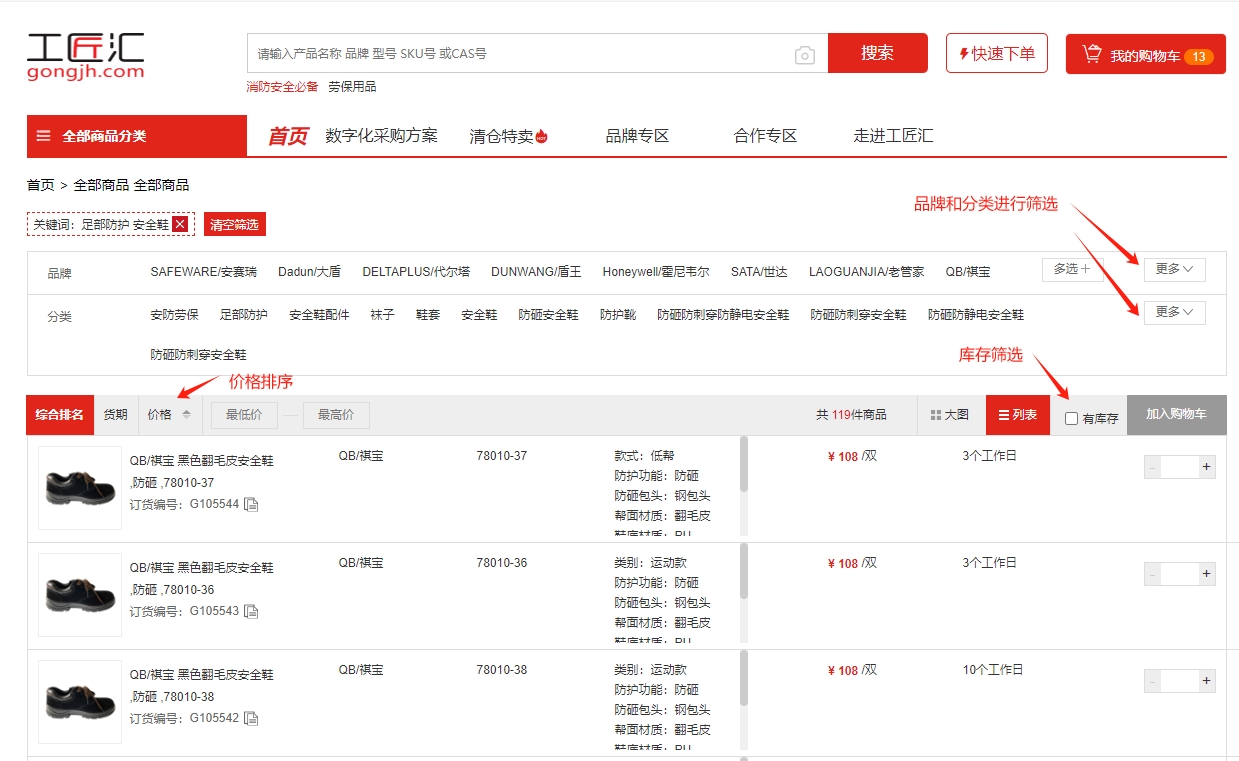Decrease quantity for item 78010-38
The width and height of the screenshot is (1239, 761).
click(x=1153, y=681)
